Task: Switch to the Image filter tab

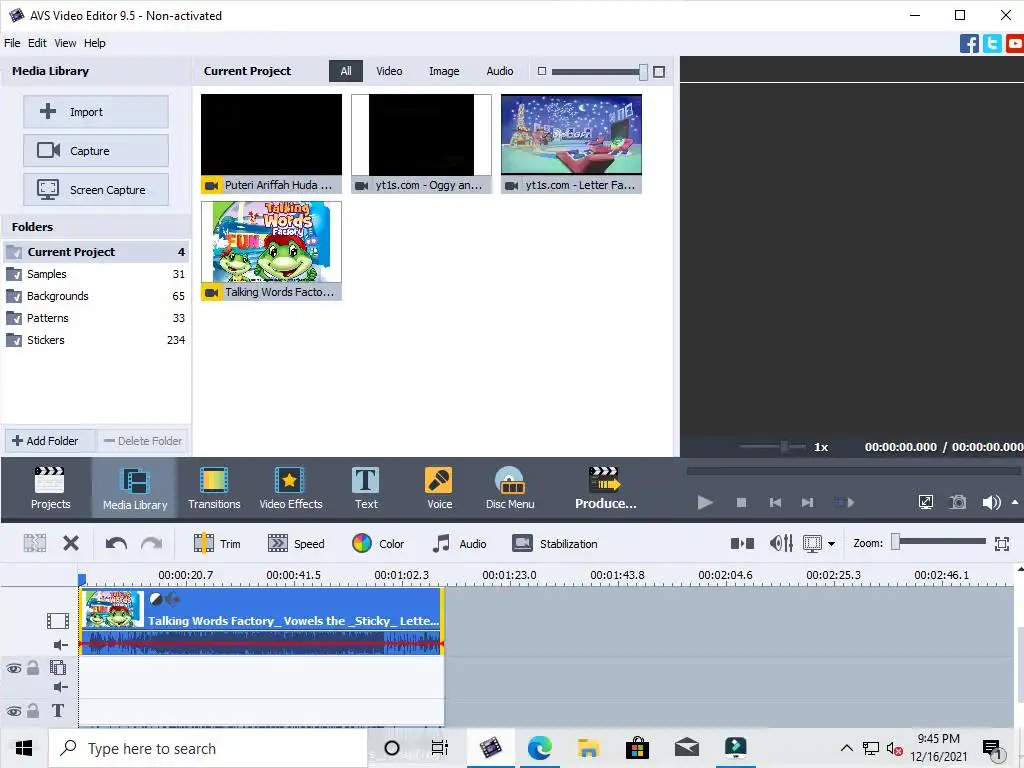Action: point(444,71)
